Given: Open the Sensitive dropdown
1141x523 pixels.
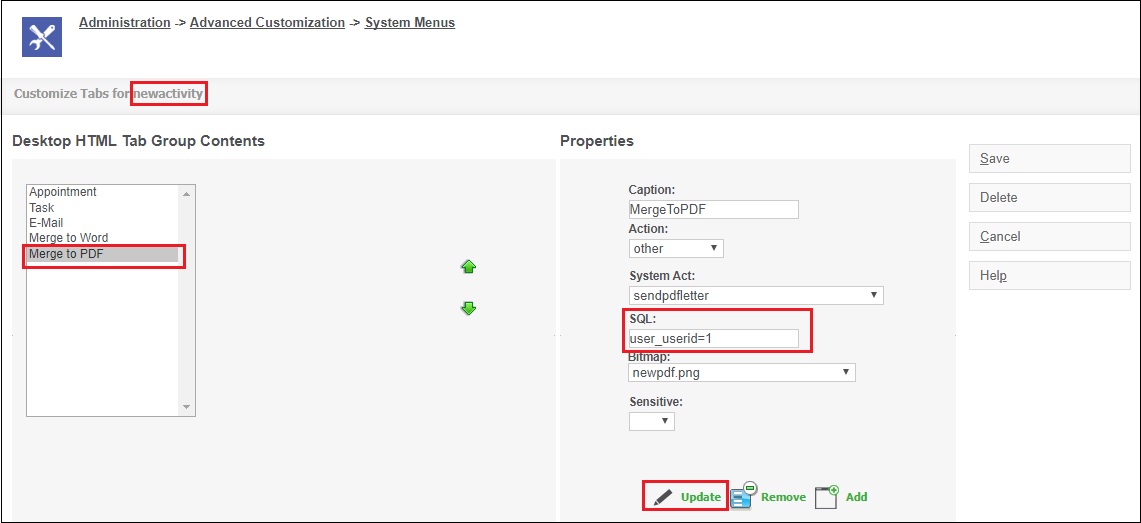Looking at the screenshot, I should coord(651,421).
